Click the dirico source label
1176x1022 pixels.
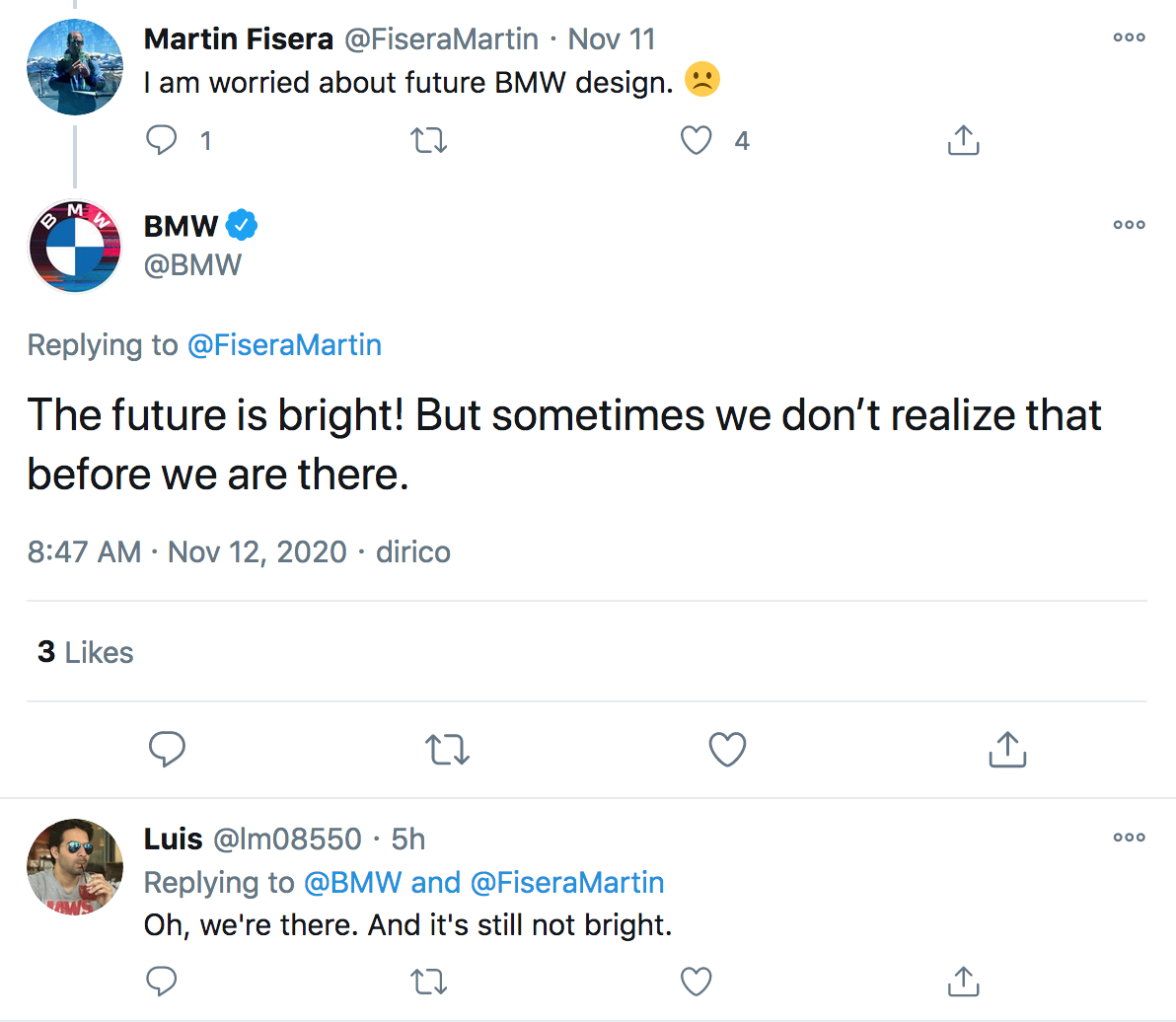(x=413, y=551)
